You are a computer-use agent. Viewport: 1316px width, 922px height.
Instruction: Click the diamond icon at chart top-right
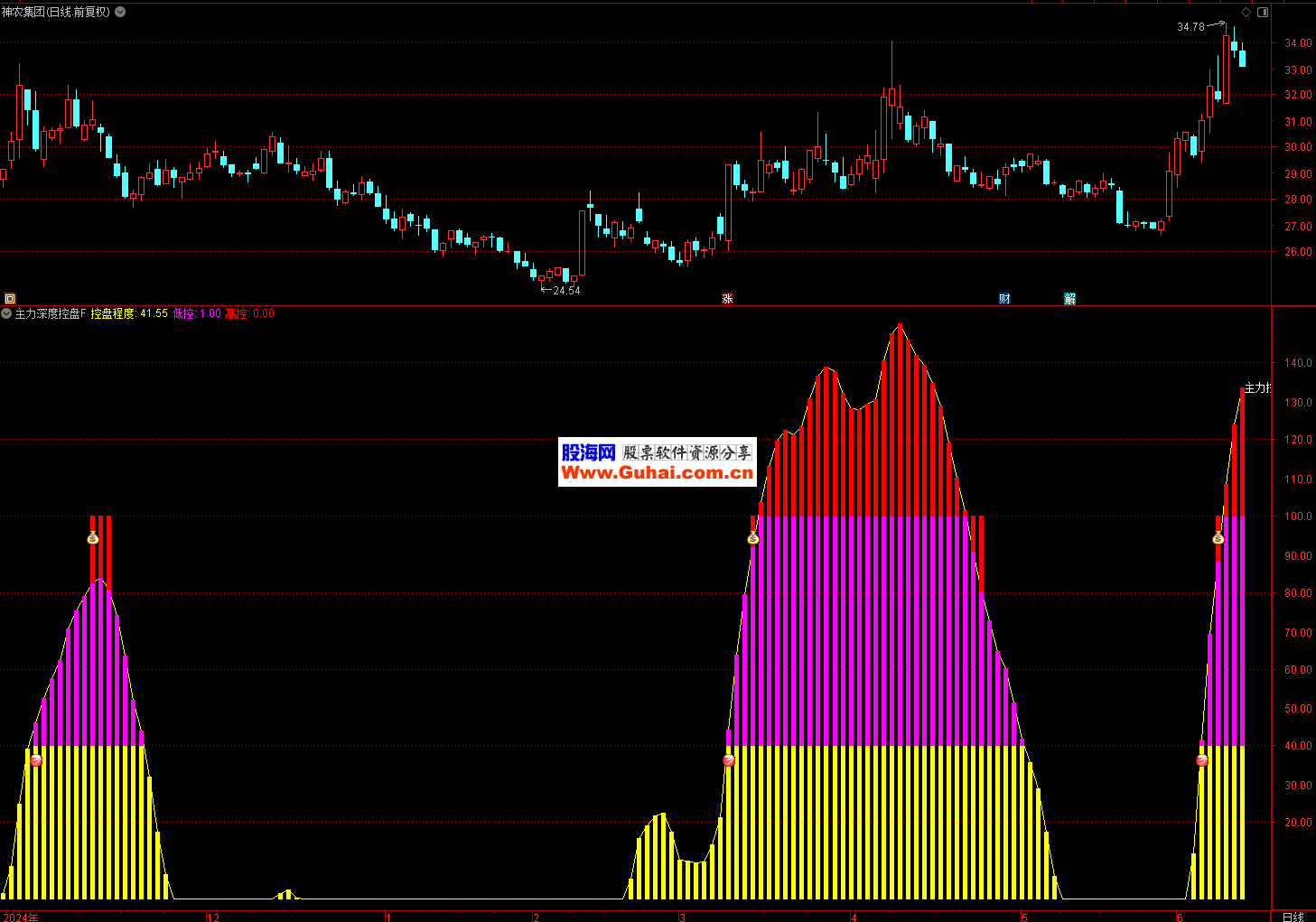tap(1246, 12)
